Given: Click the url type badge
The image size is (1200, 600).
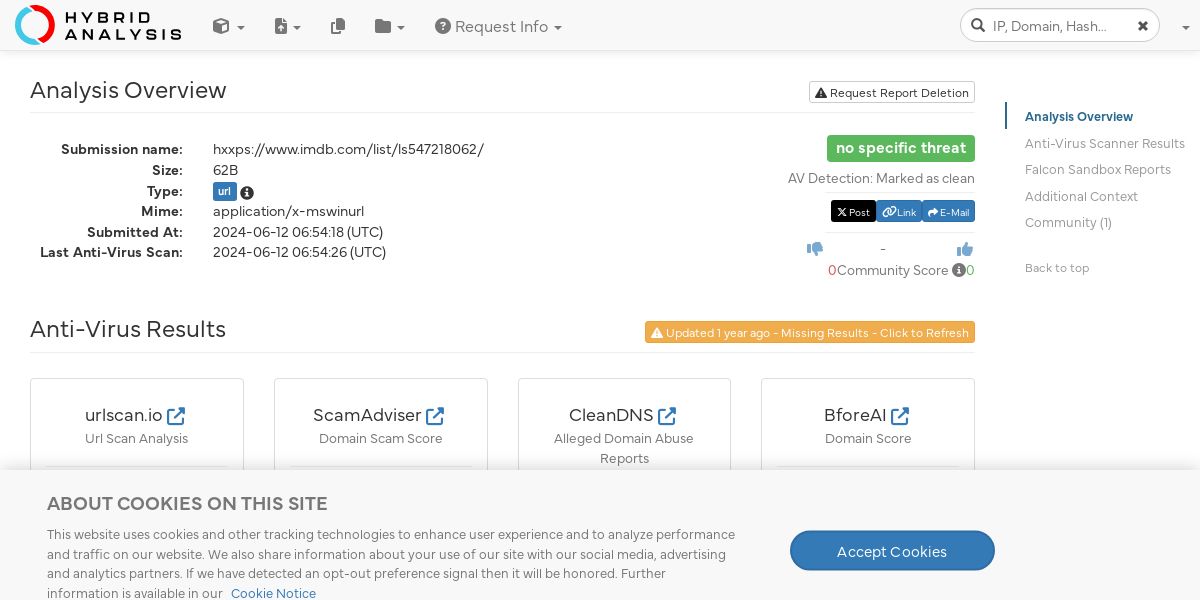Looking at the screenshot, I should (x=224, y=192).
